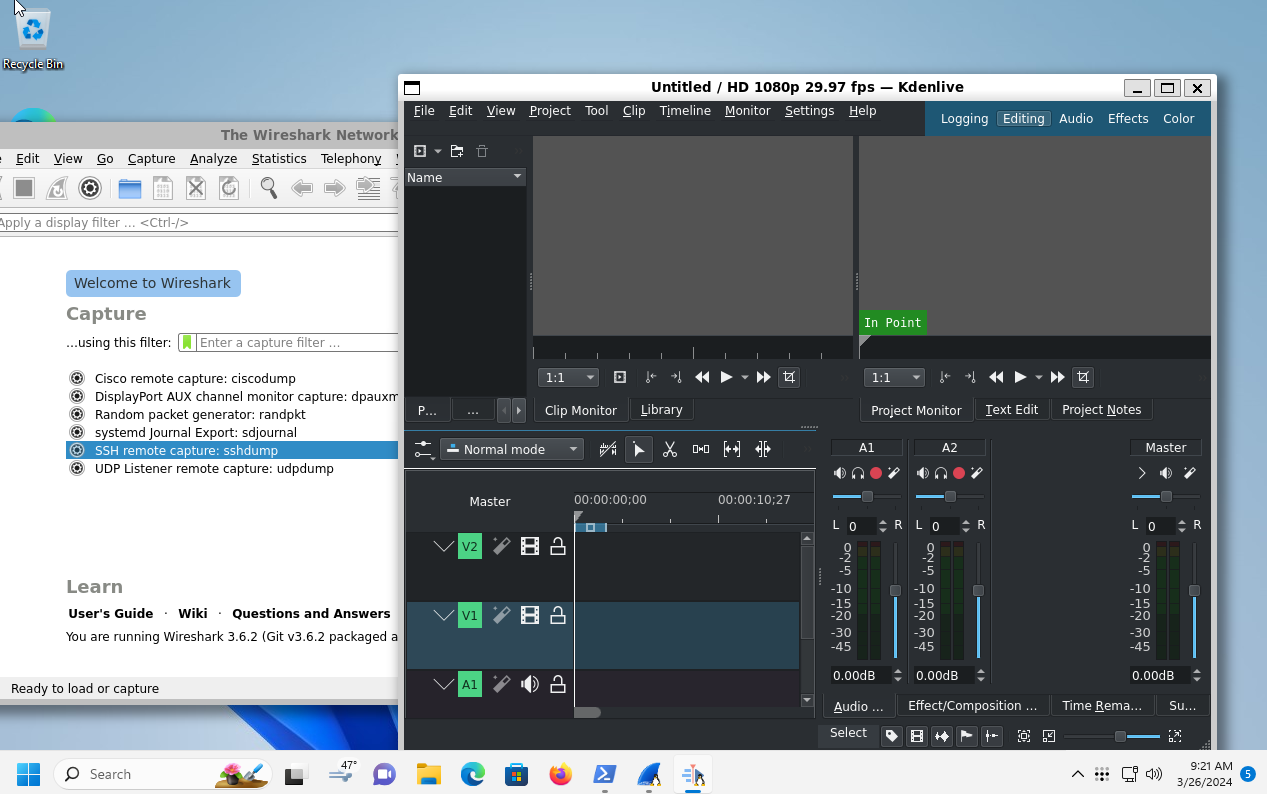Select SSH remote capture: sshdump in Wireshark

(x=232, y=451)
